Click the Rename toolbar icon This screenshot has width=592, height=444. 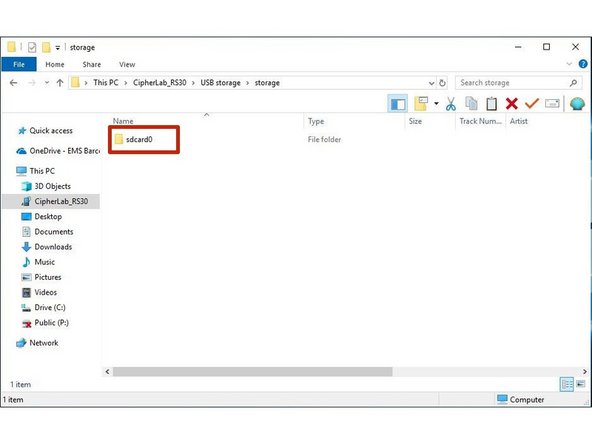pos(552,103)
